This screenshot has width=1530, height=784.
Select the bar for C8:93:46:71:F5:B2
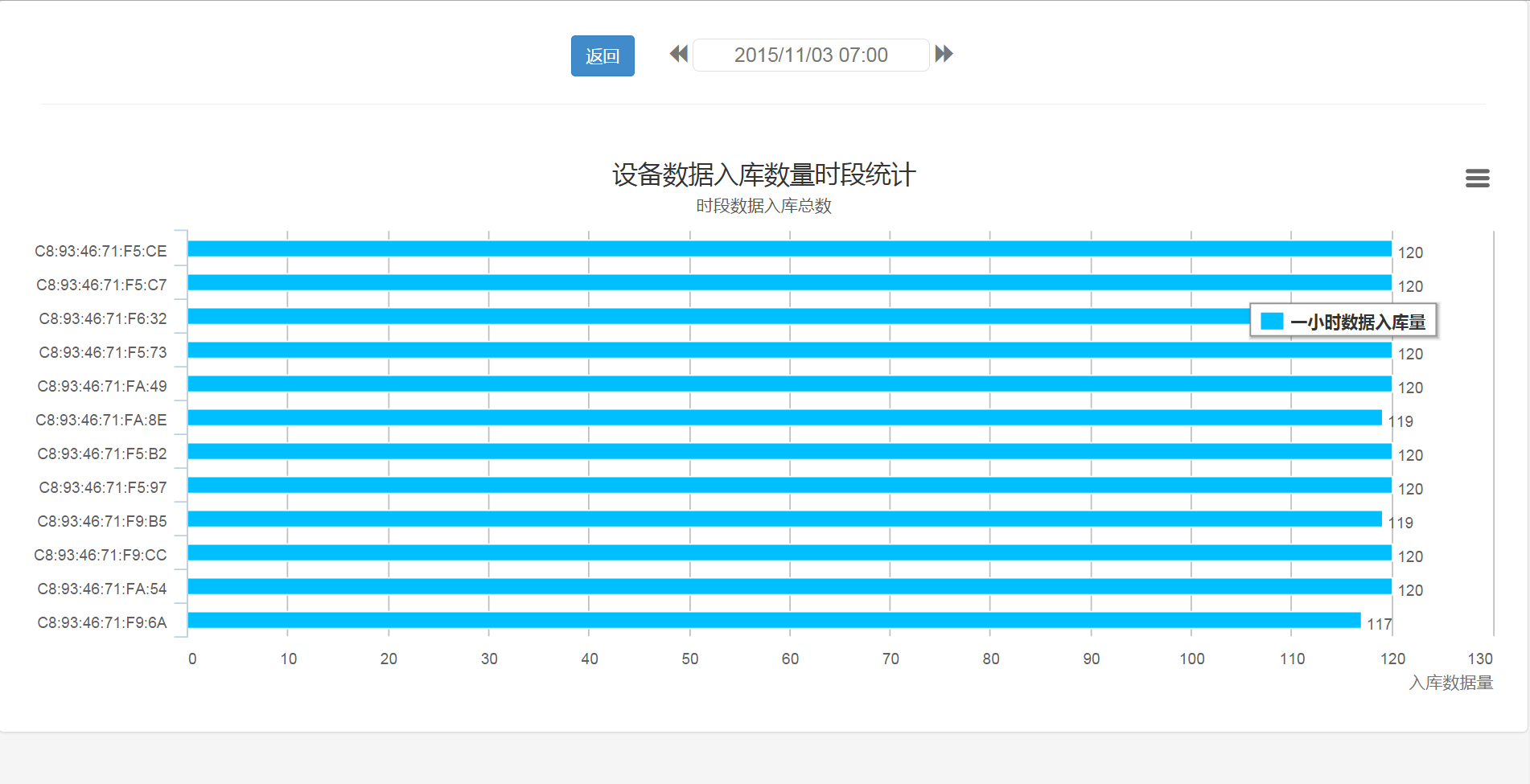788,452
